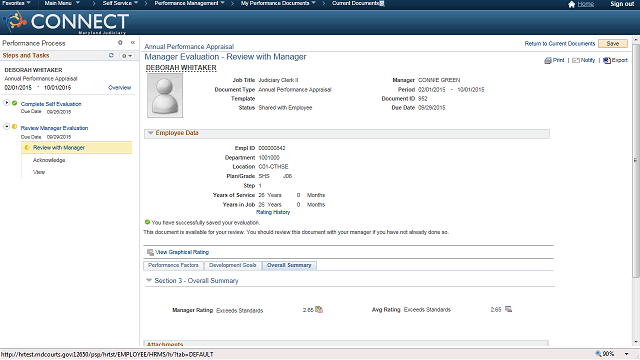Click the Home house icon
Viewport: 640px width, 360px height.
click(x=571, y=4)
